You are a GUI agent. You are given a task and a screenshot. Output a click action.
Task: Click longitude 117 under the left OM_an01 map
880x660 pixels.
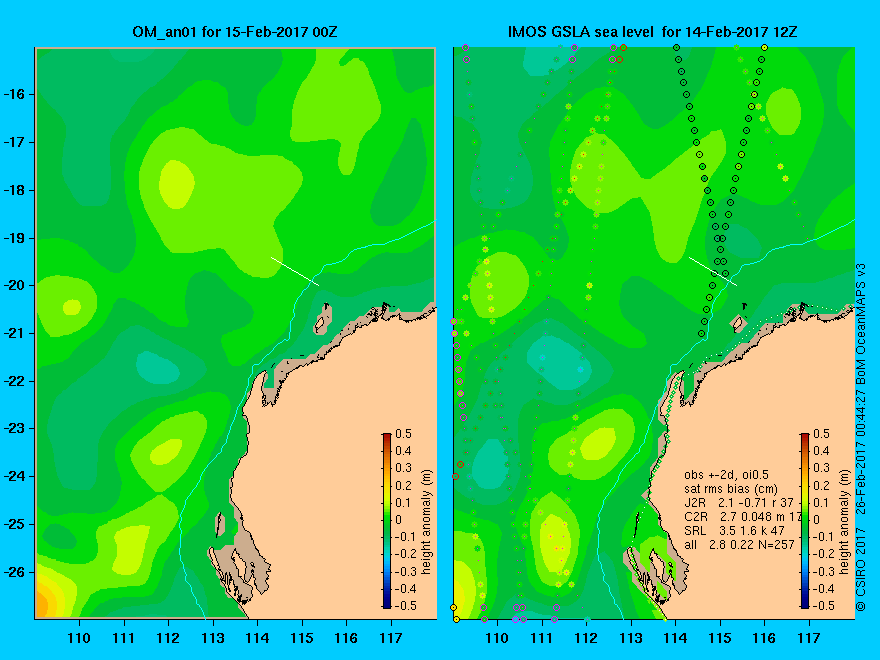(x=391, y=638)
